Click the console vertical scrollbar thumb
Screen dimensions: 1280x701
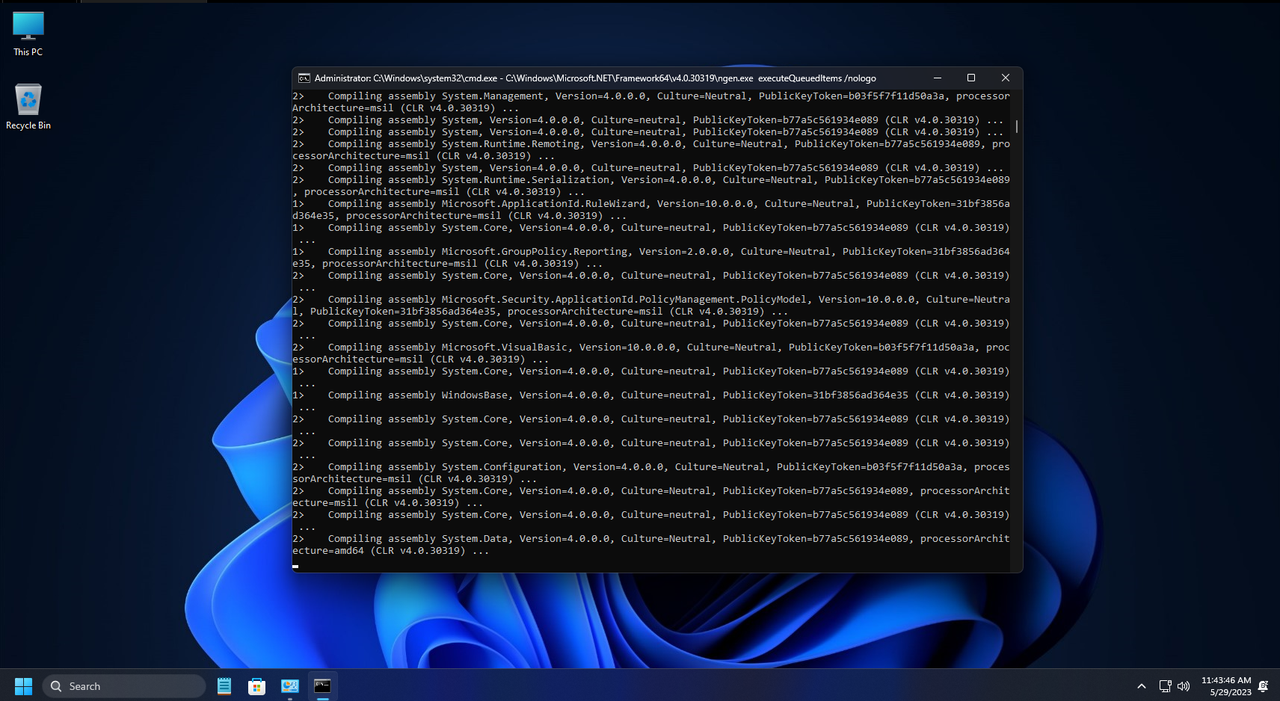pyautogui.click(x=1017, y=126)
